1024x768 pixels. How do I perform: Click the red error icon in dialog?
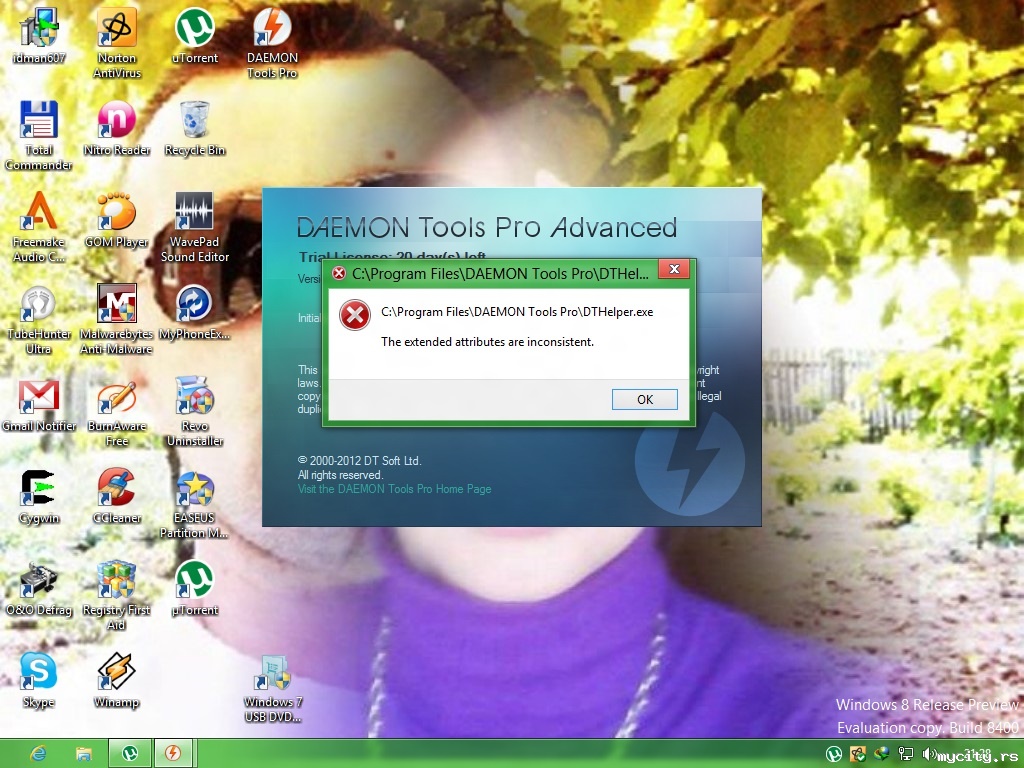coord(355,315)
